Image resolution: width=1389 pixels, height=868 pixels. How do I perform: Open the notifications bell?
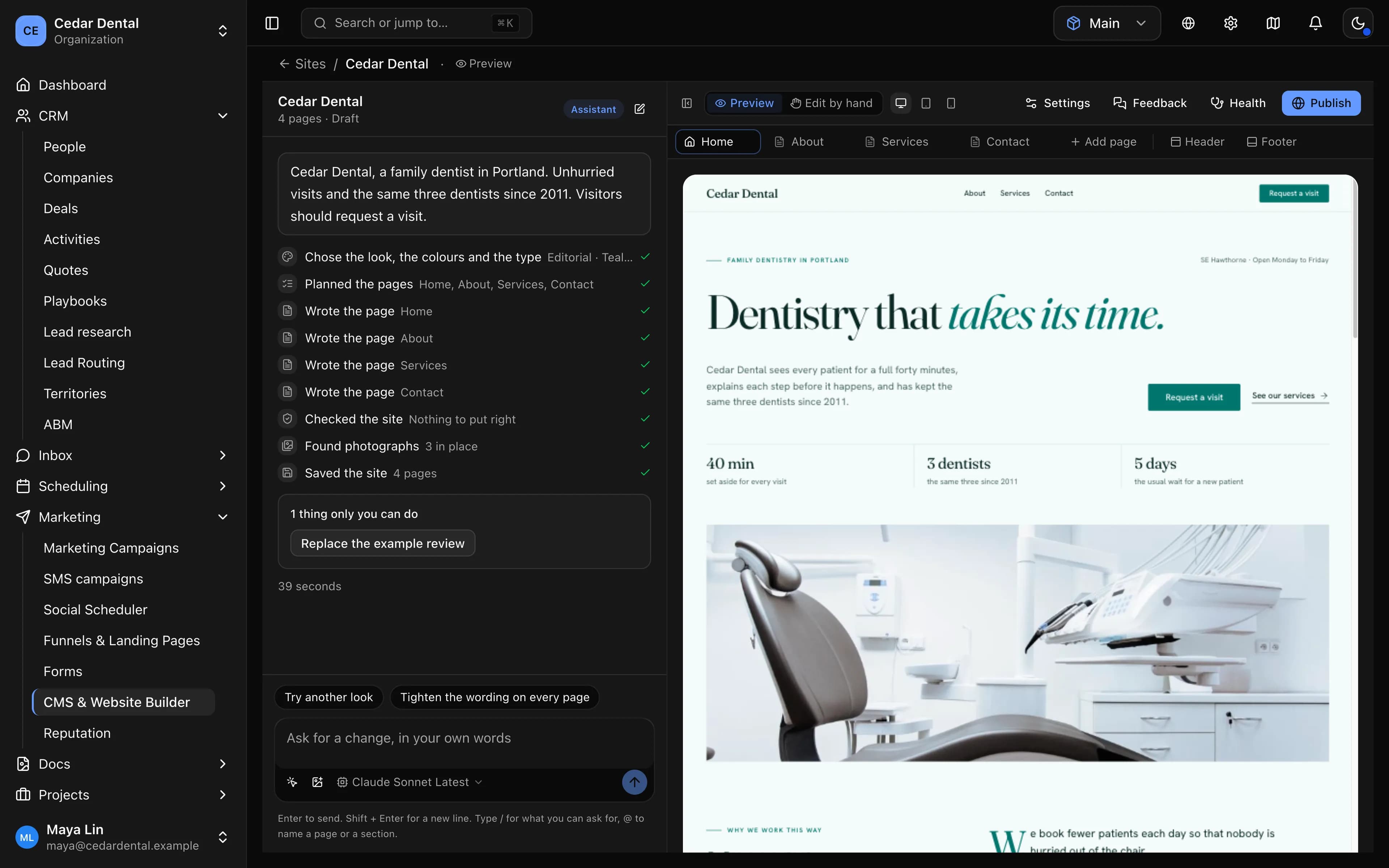(1316, 23)
